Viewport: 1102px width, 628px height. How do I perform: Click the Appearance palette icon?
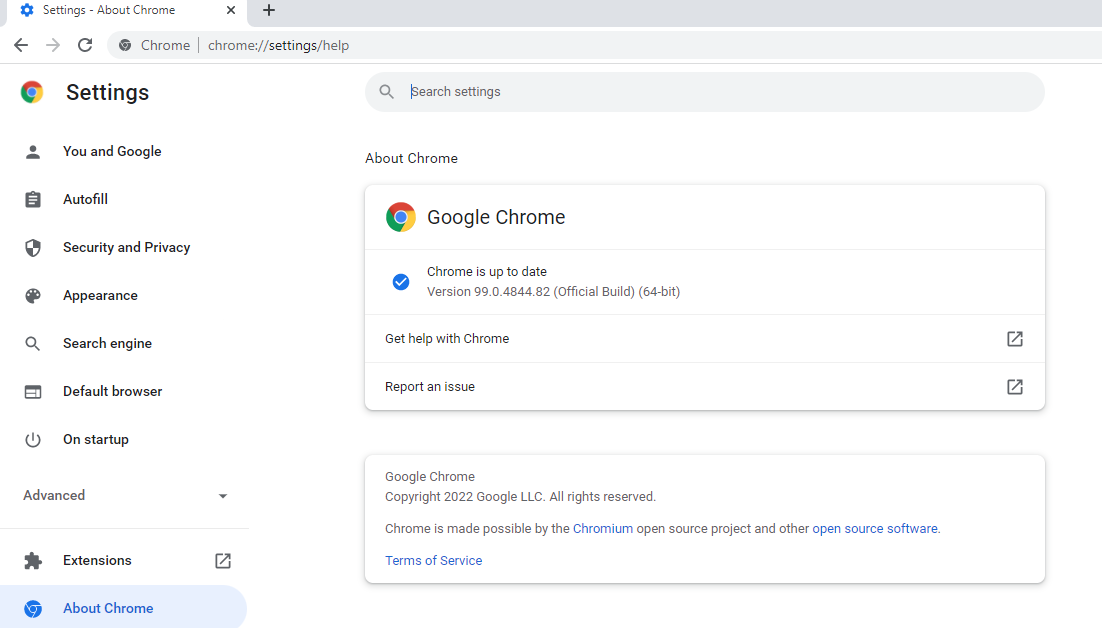(33, 296)
